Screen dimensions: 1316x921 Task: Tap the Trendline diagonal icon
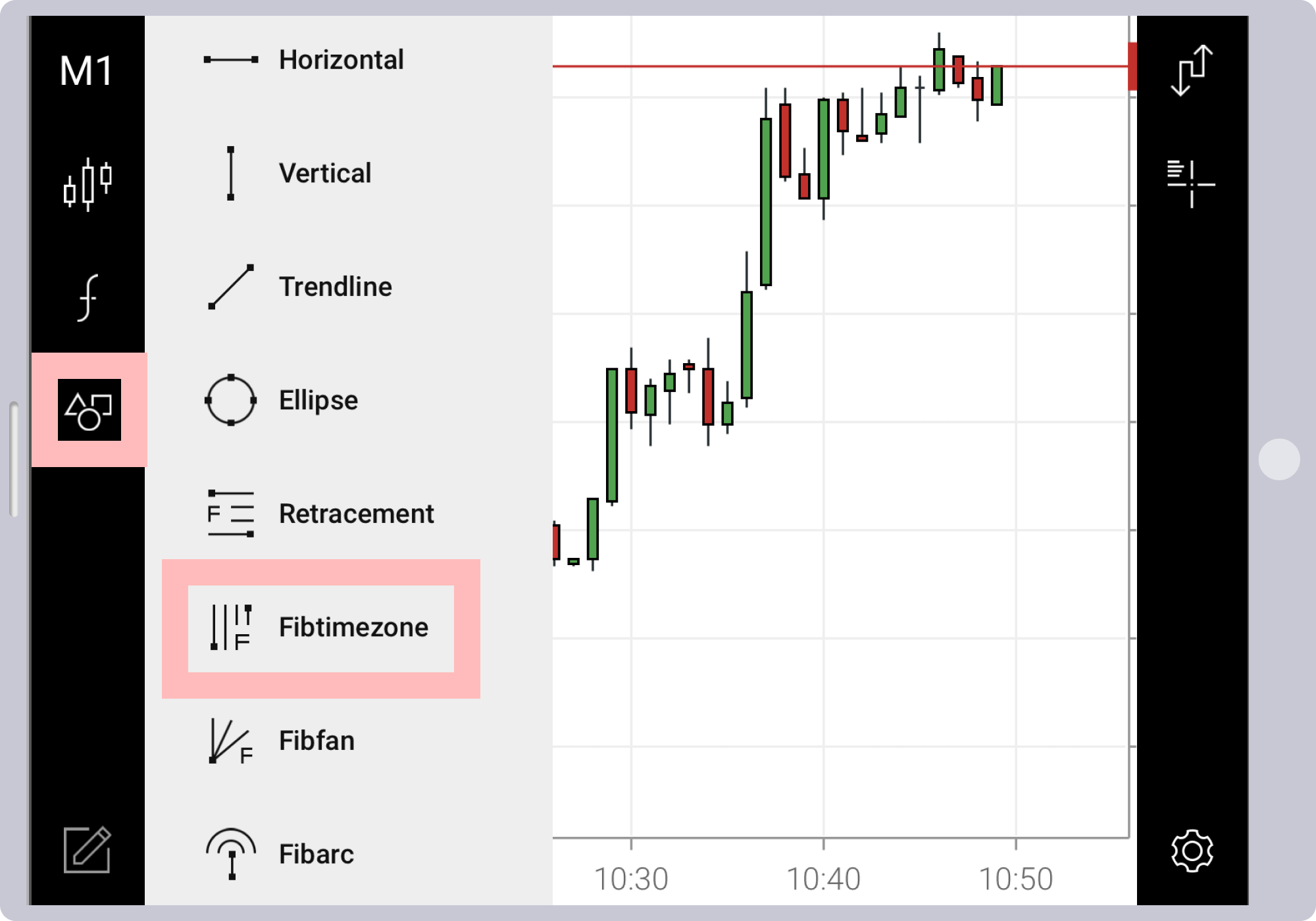point(231,287)
